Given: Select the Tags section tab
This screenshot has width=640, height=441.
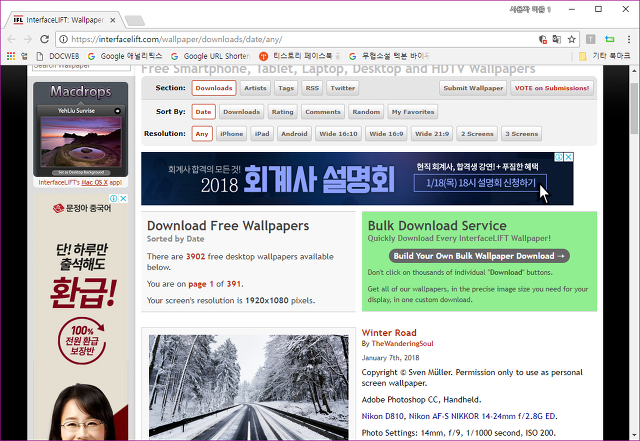Looking at the screenshot, I should [286, 88].
